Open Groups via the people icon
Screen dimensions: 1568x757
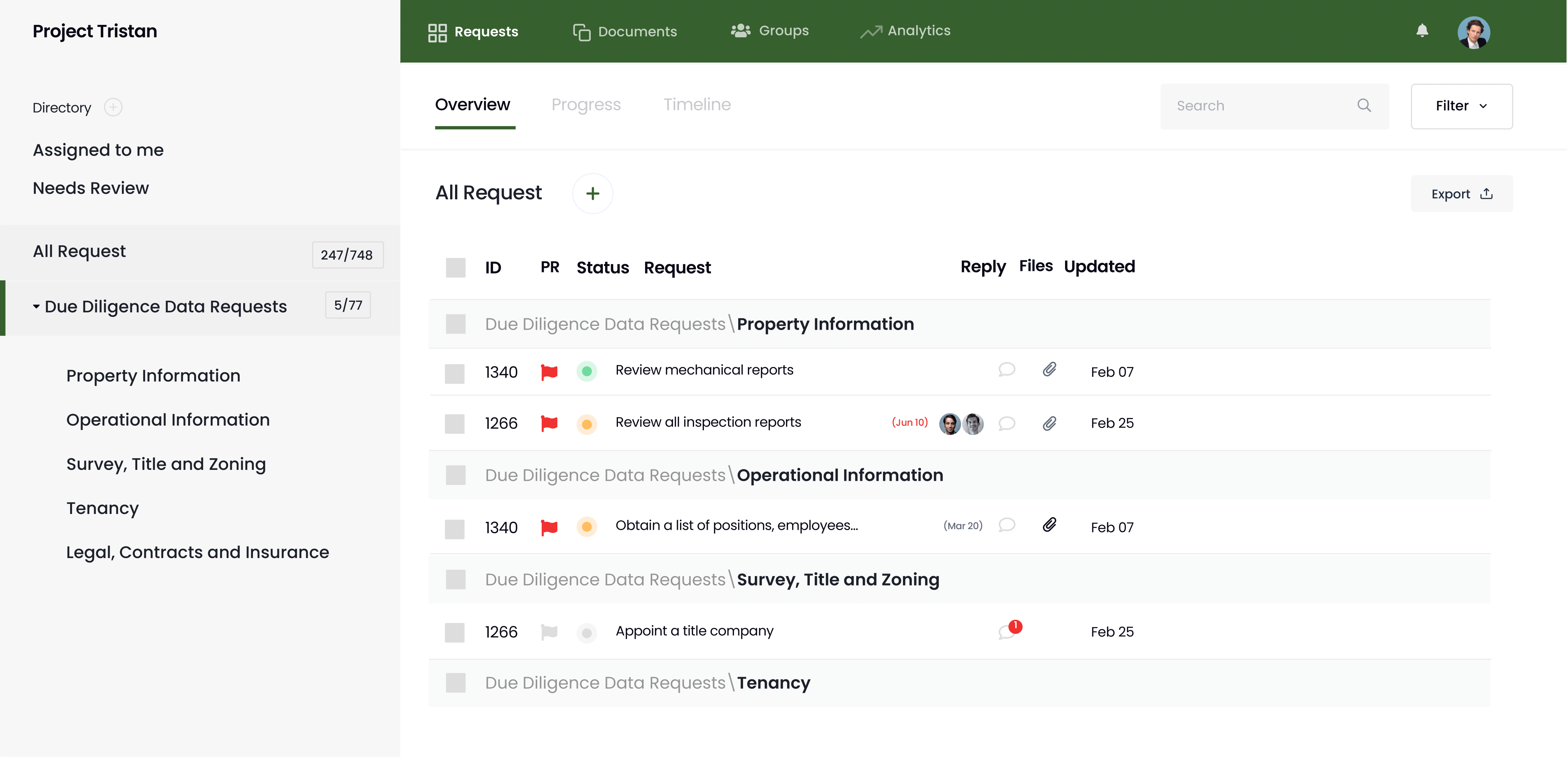tap(740, 31)
